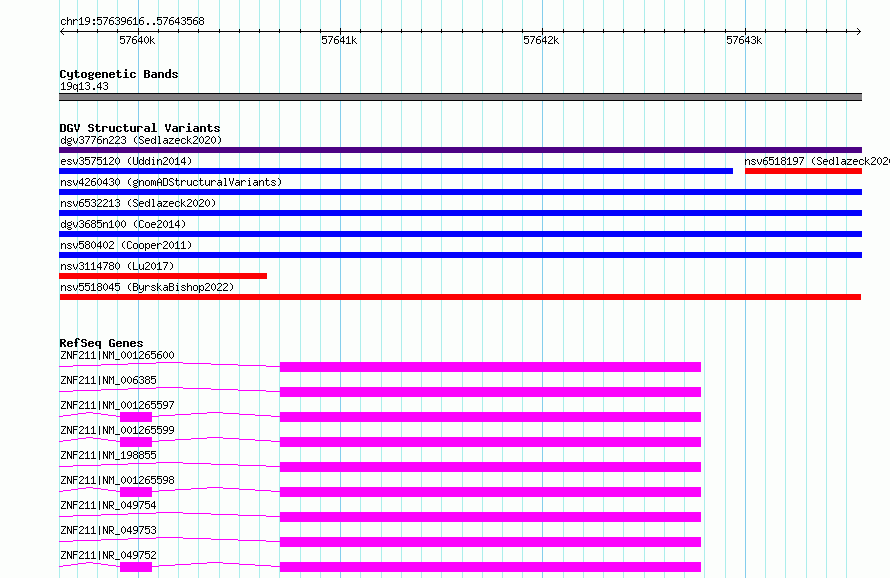This screenshot has width=890, height=578.
Task: Click the 57641k ruler tick label
Action: click(339, 40)
